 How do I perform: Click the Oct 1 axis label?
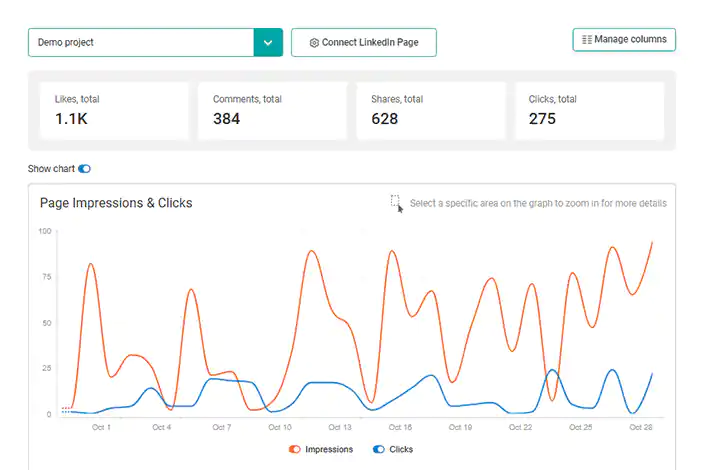point(101,427)
